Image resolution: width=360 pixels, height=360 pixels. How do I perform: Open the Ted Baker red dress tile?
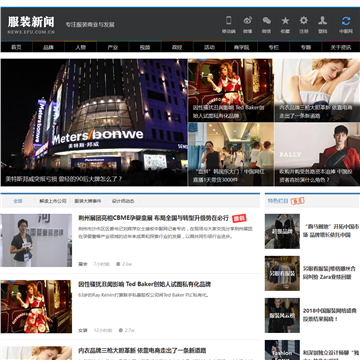(x=230, y=90)
